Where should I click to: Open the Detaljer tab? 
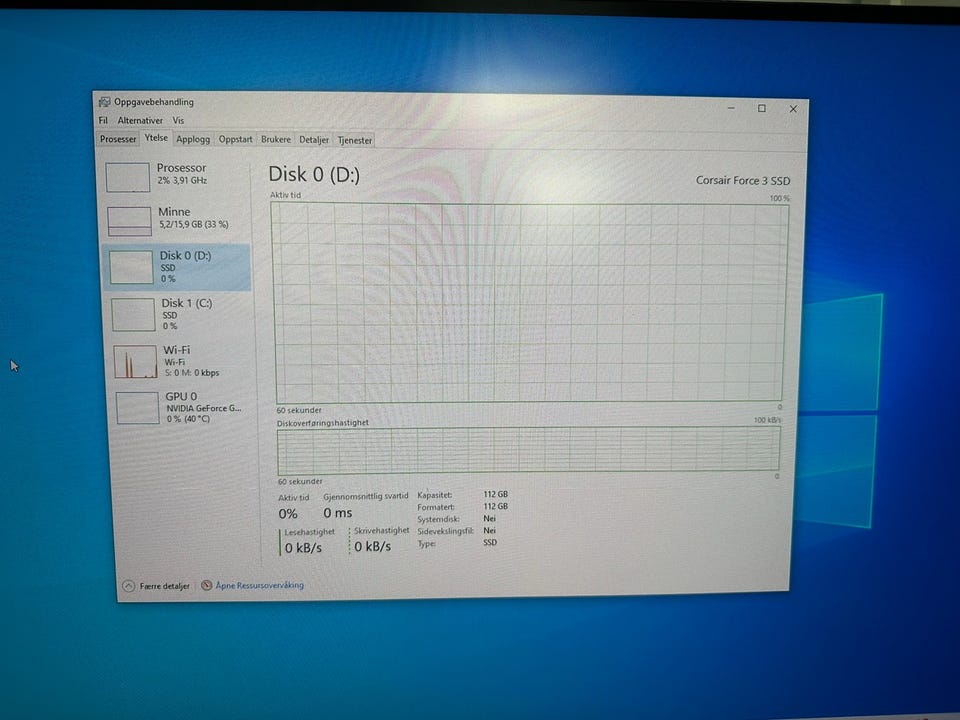point(314,140)
